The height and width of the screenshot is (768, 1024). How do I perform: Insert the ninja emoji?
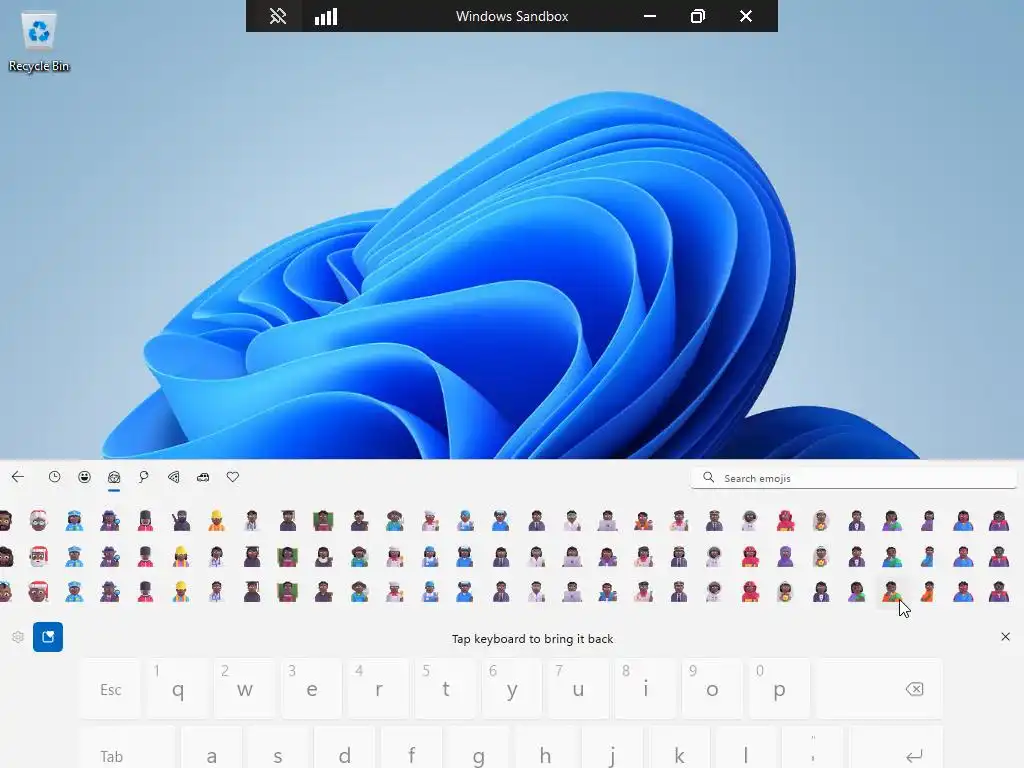tap(181, 520)
